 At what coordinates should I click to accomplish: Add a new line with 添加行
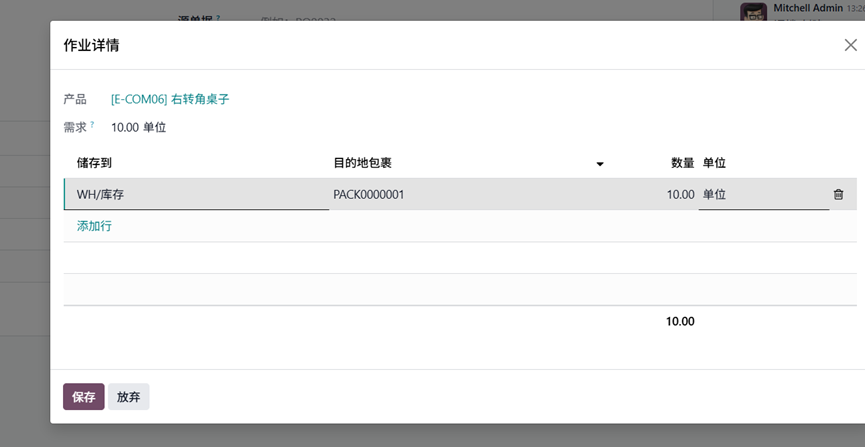94,226
